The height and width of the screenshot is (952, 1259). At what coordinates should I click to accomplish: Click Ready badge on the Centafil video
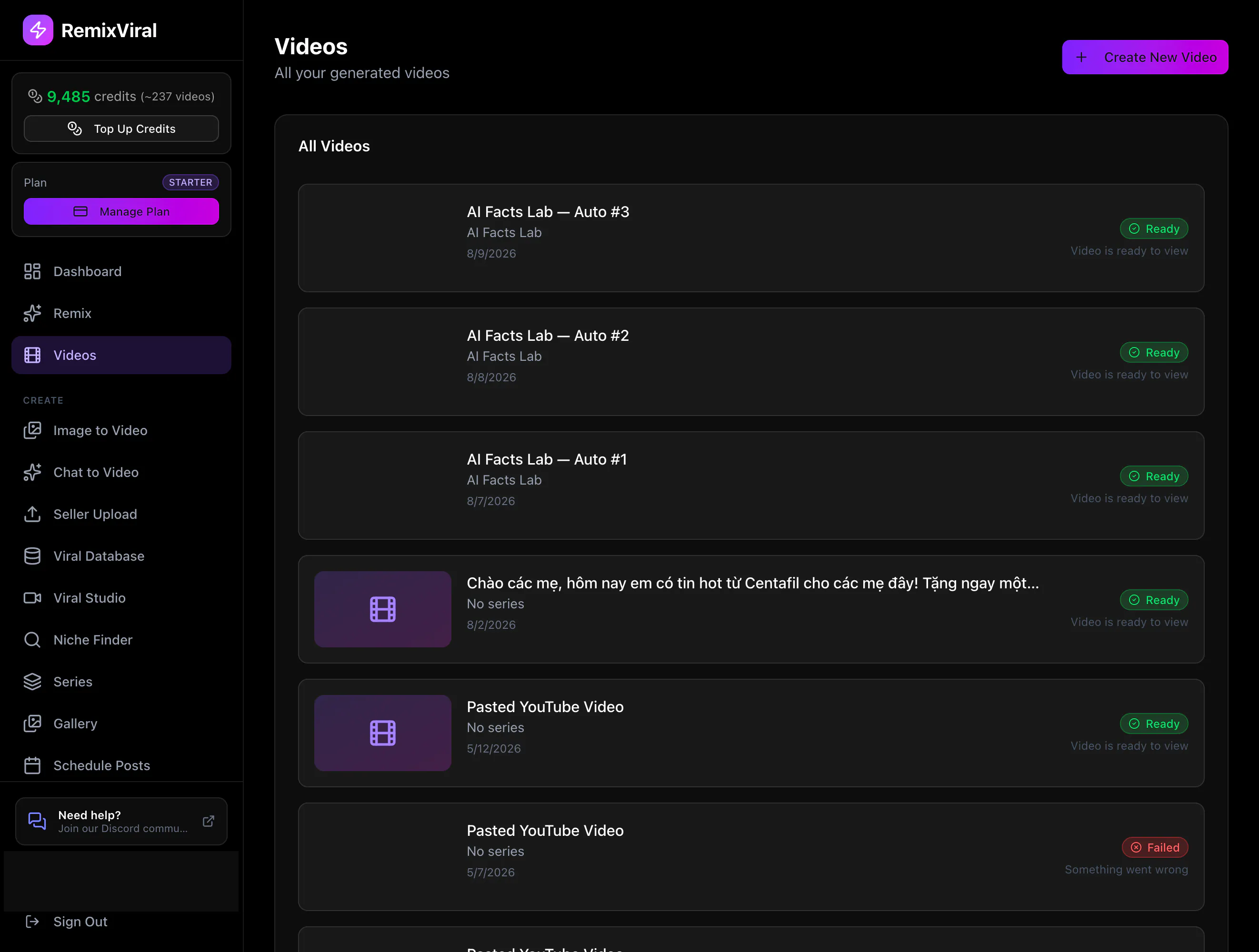1154,600
